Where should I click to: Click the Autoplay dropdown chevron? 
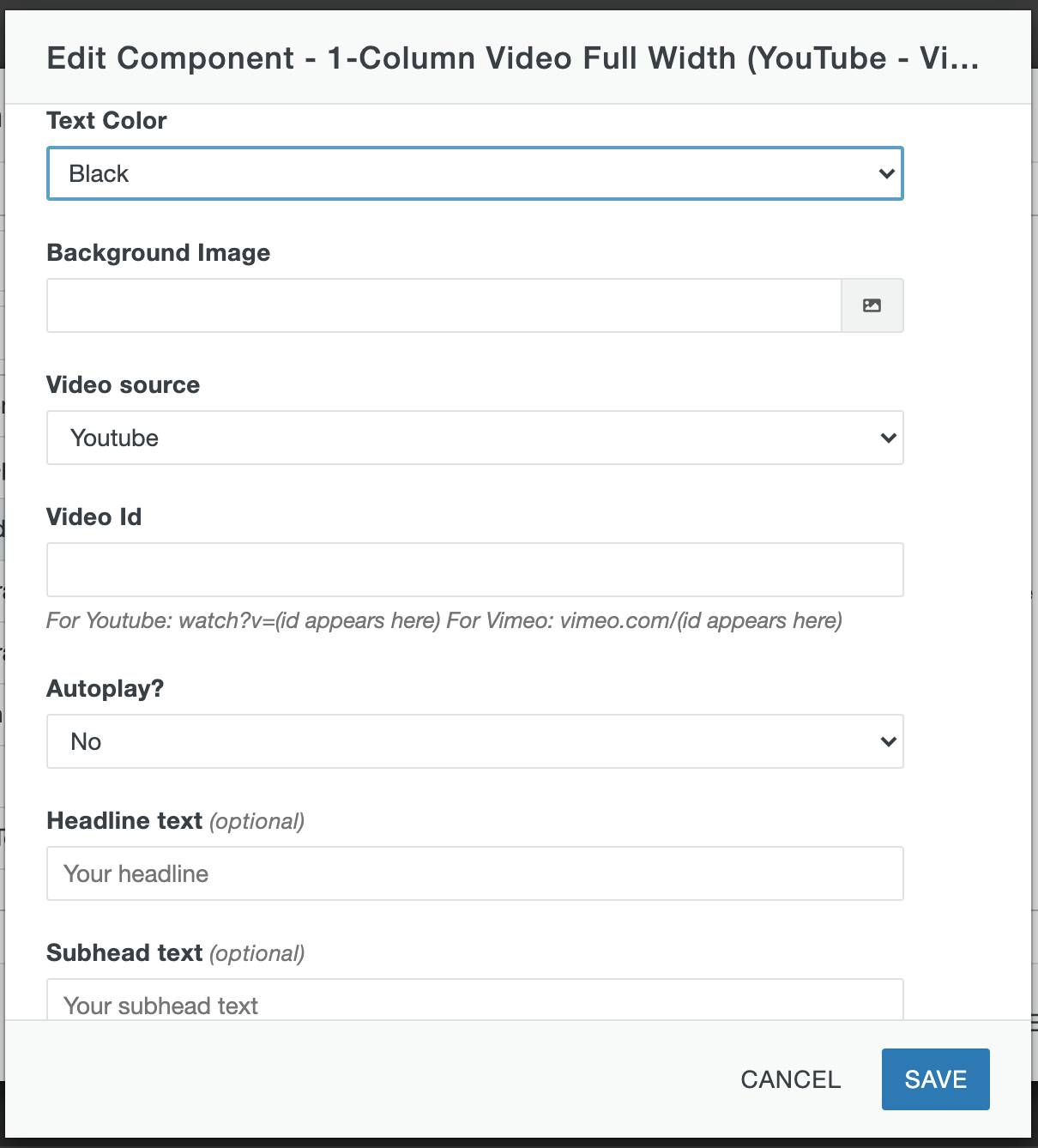point(885,741)
